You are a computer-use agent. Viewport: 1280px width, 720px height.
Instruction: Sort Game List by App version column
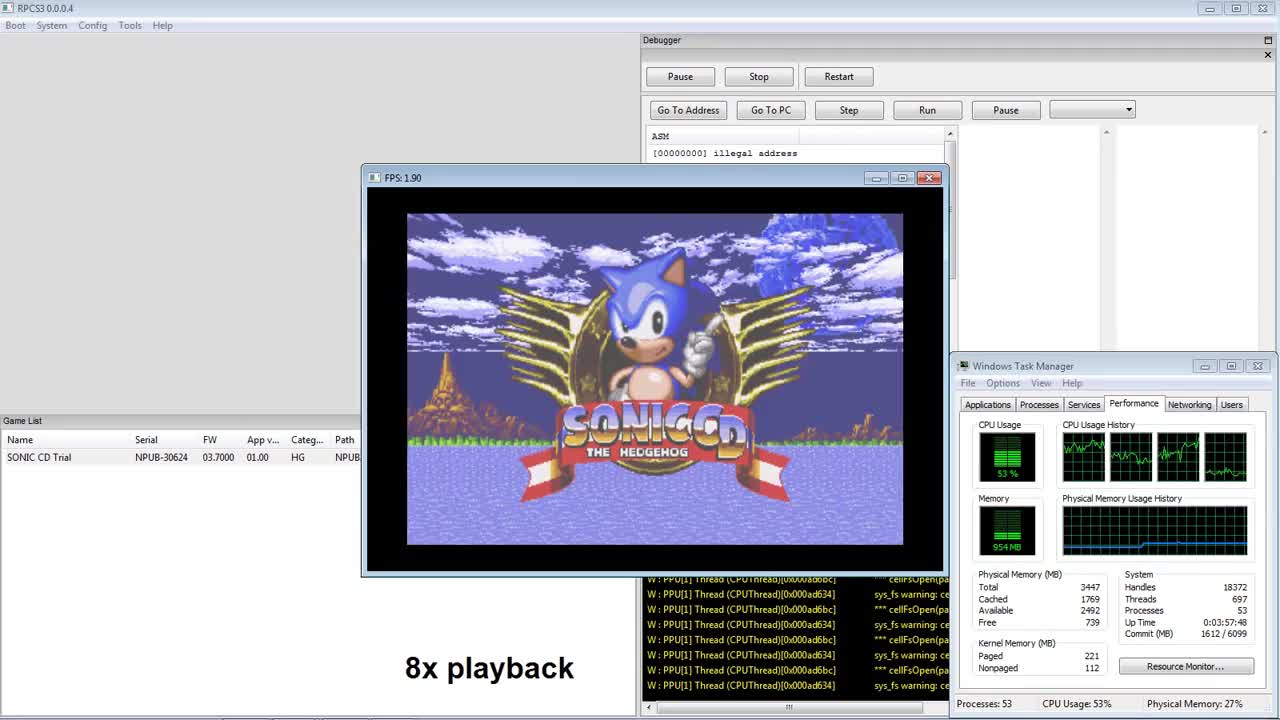264,440
